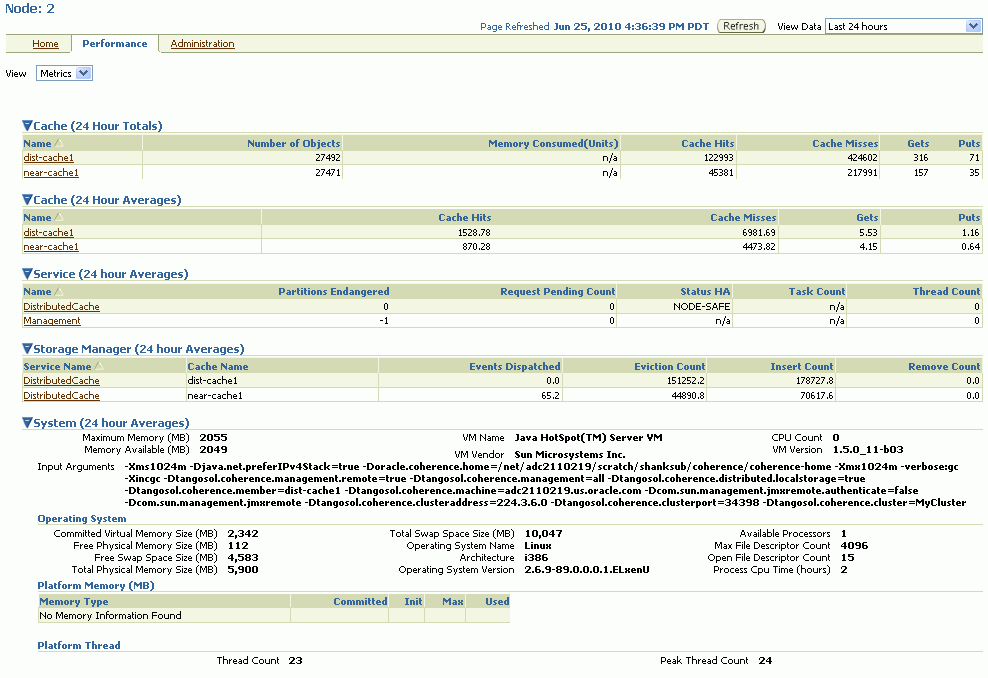Select the Performance tab
The image size is (988, 678).
pyautogui.click(x=115, y=43)
